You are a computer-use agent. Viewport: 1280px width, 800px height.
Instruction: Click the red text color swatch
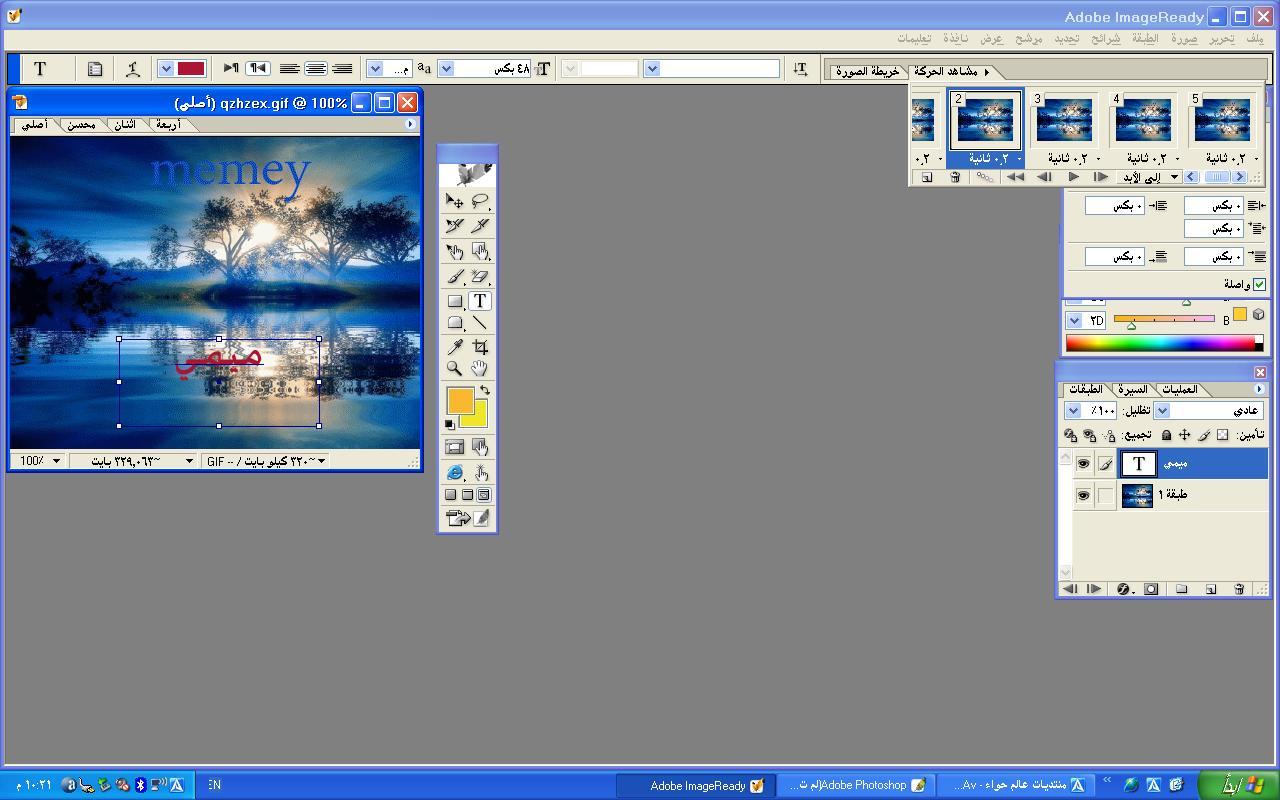tap(191, 69)
